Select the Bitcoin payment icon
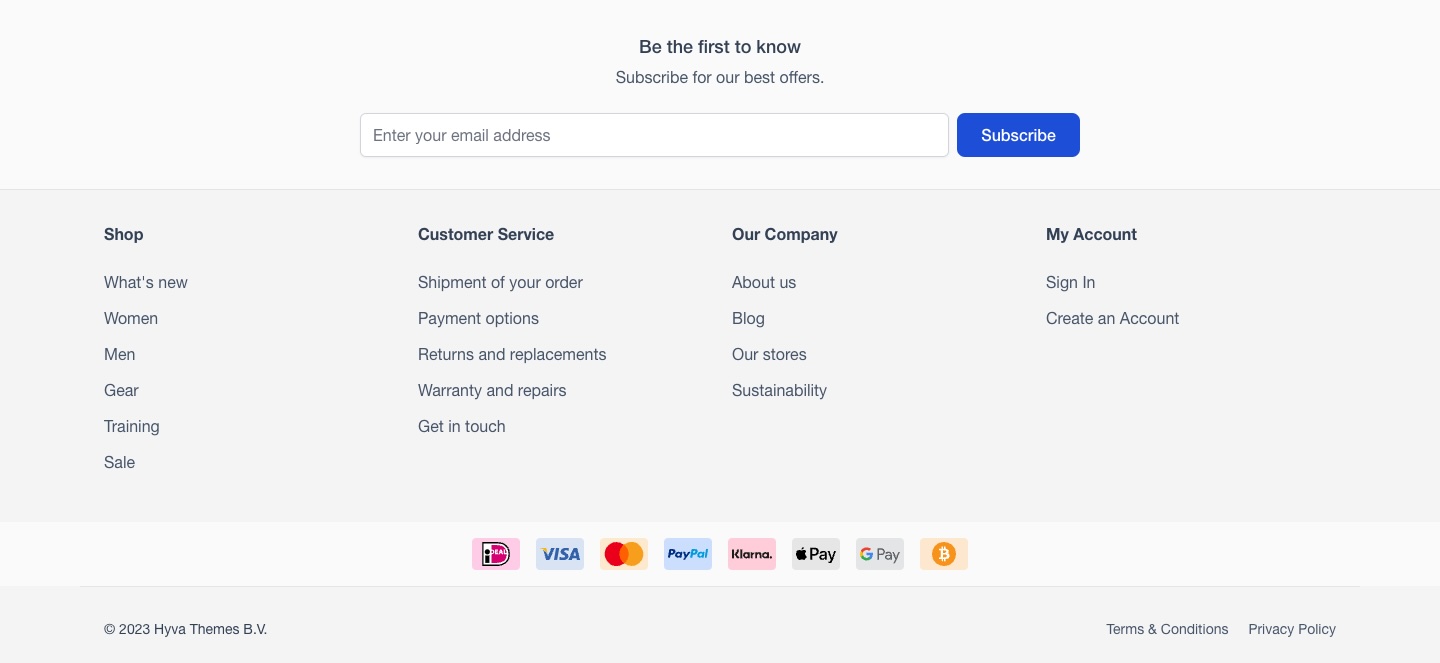The width and height of the screenshot is (1440, 663). [x=944, y=554]
